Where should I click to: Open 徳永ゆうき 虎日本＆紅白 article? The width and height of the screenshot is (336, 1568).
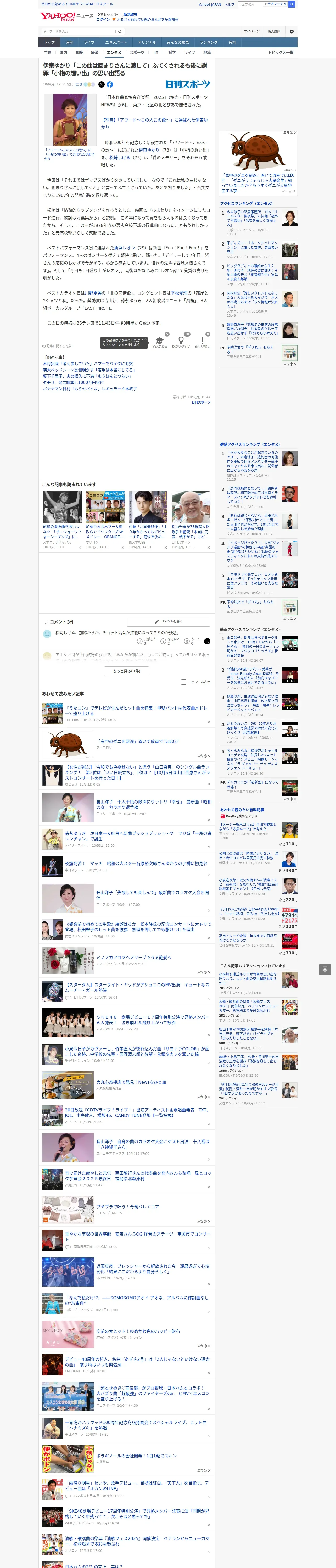(138, 836)
